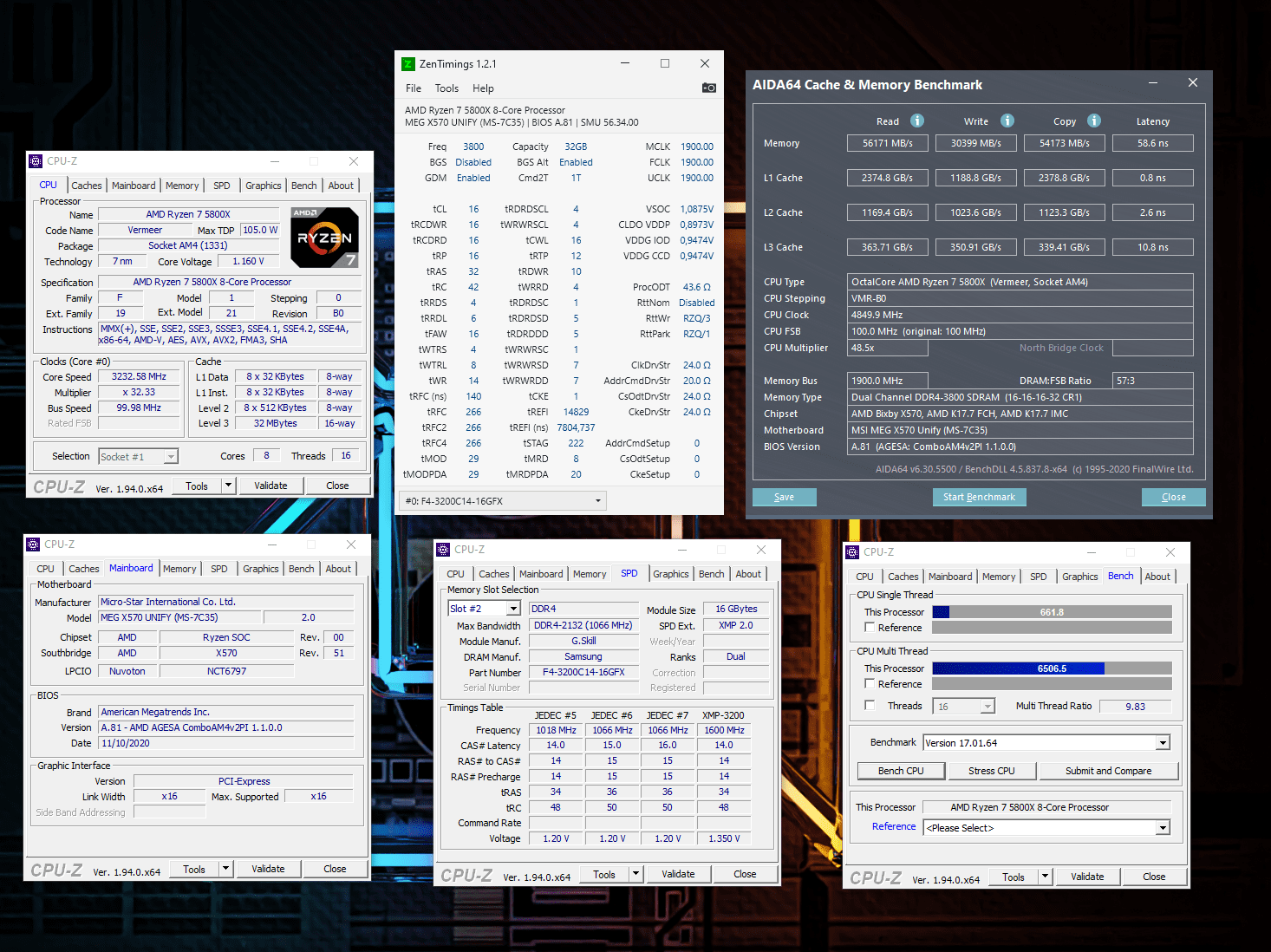Click the Reference link in Bench window

coord(894,826)
